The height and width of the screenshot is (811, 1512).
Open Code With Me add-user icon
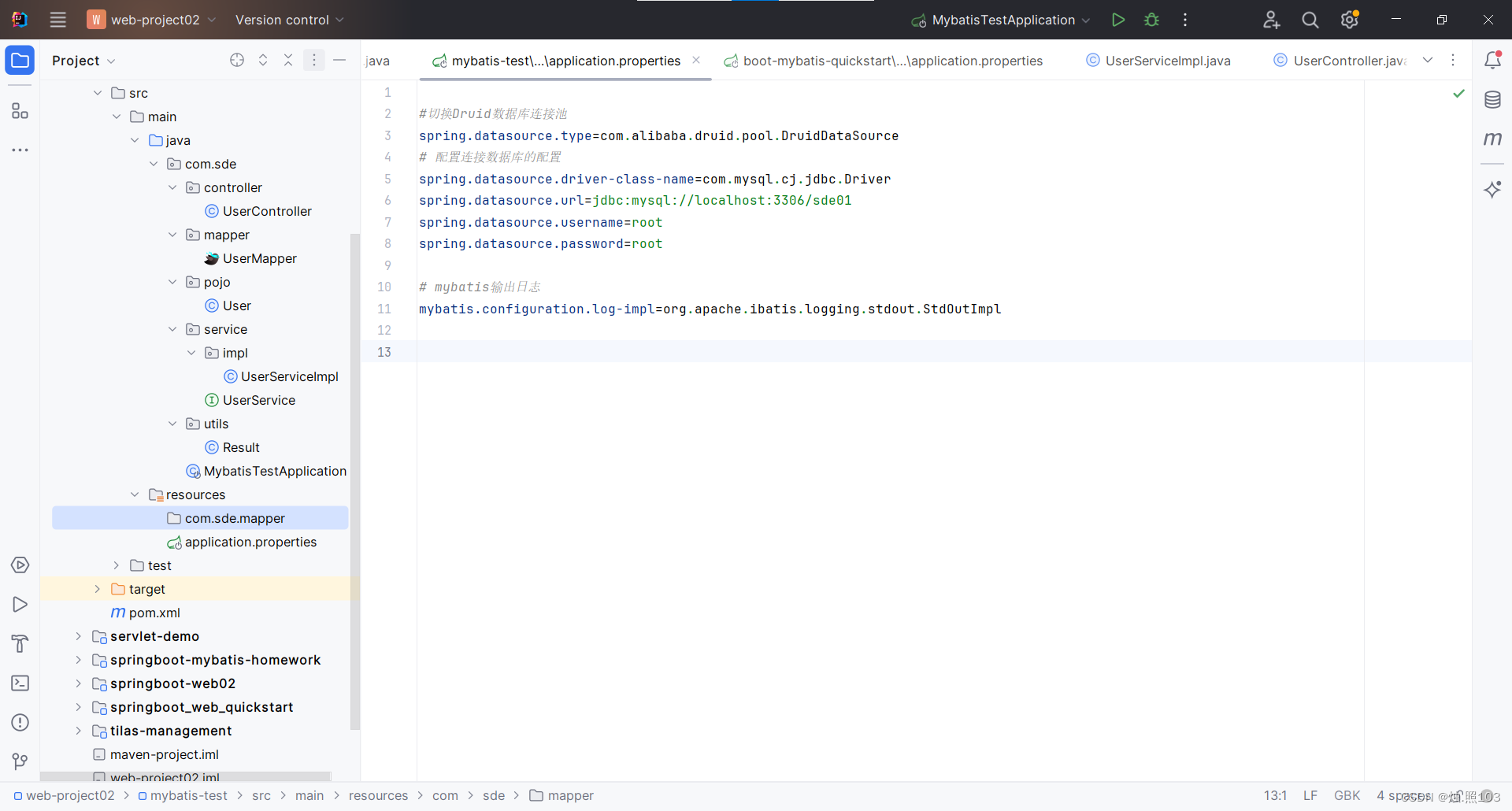tap(1271, 20)
